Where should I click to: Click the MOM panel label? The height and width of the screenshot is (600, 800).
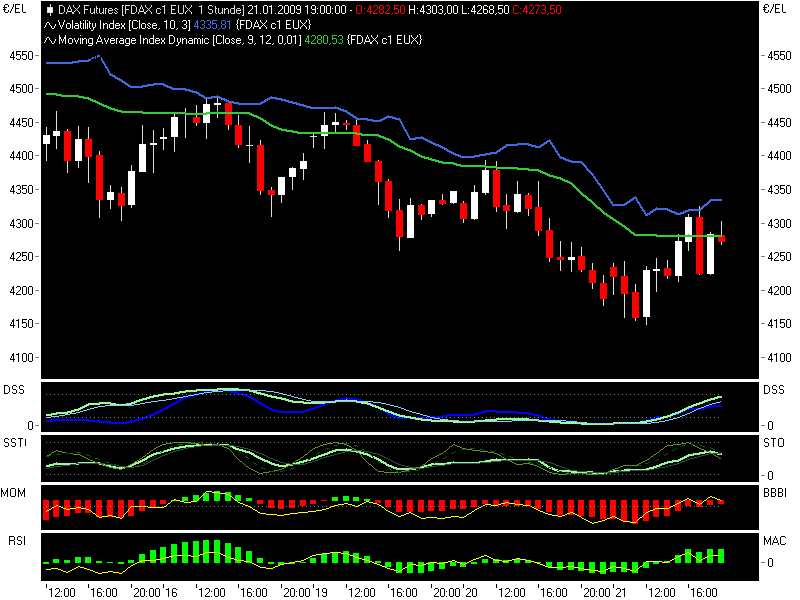point(15,491)
